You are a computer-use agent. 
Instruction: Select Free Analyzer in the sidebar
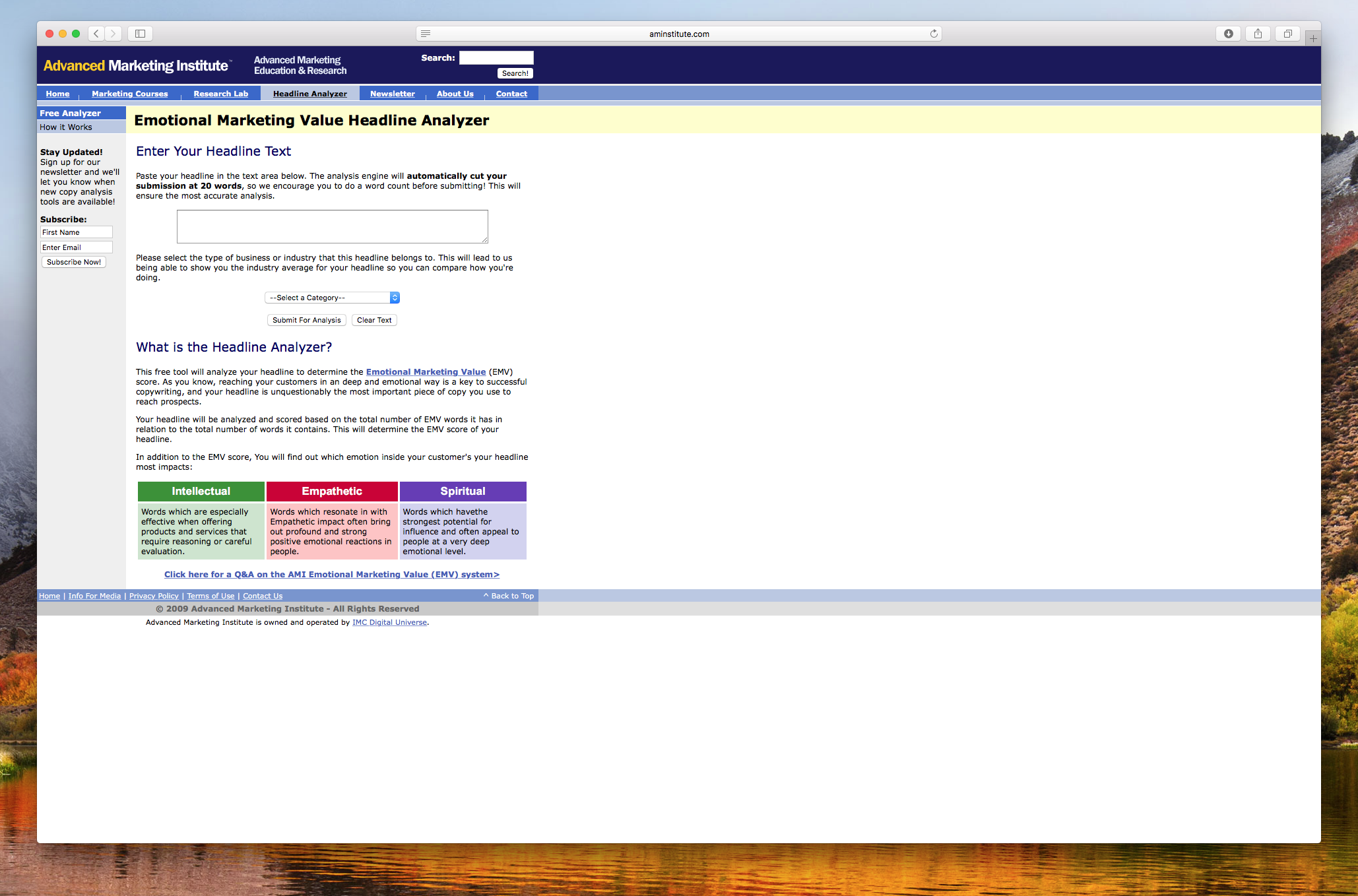[x=81, y=113]
